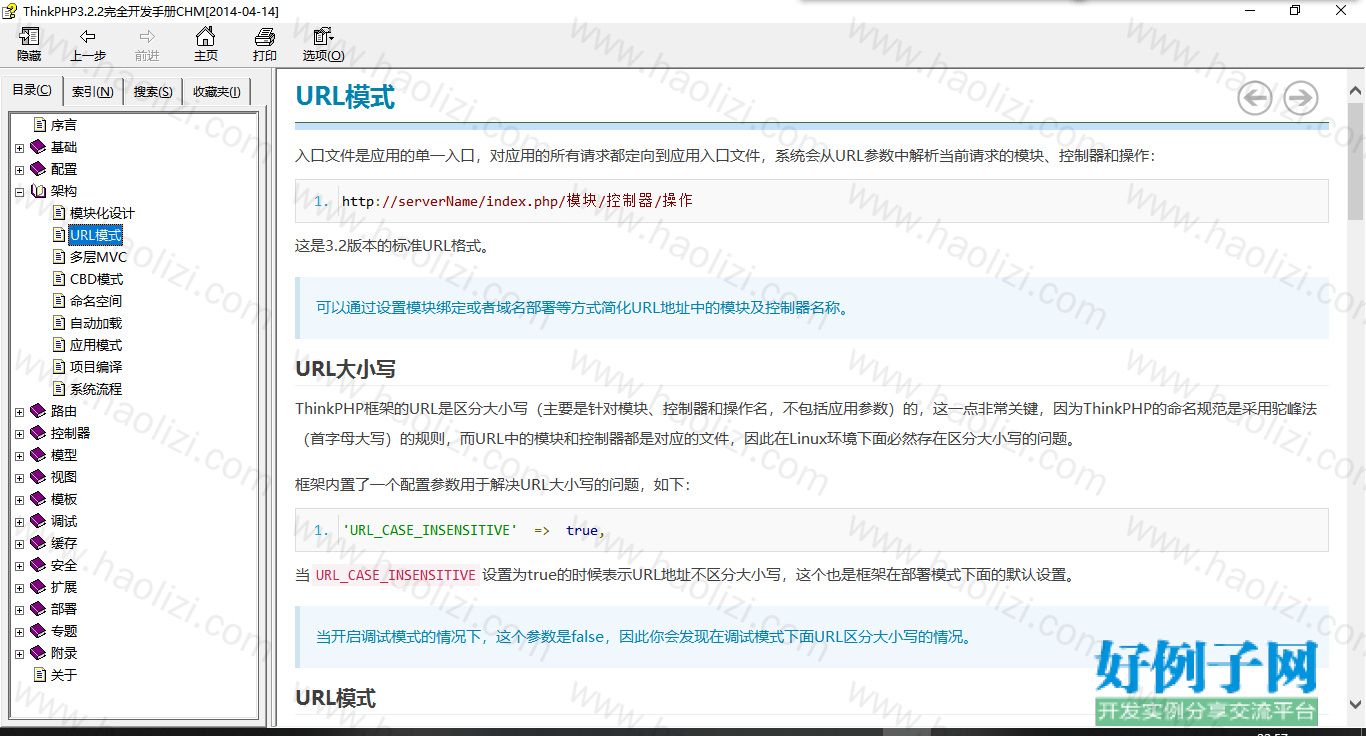
Task: Expand the 调试 tree node
Action: [x=20, y=522]
